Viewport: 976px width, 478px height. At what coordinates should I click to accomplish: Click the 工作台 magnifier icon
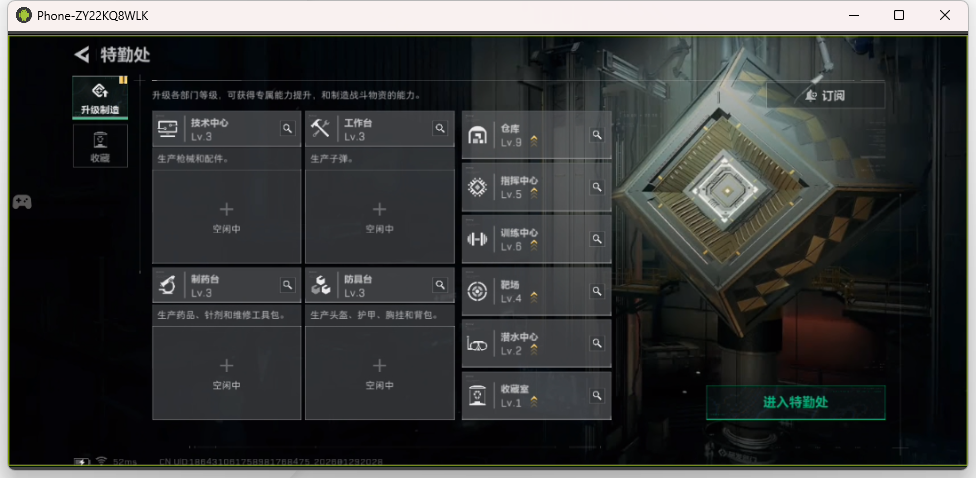click(440, 128)
